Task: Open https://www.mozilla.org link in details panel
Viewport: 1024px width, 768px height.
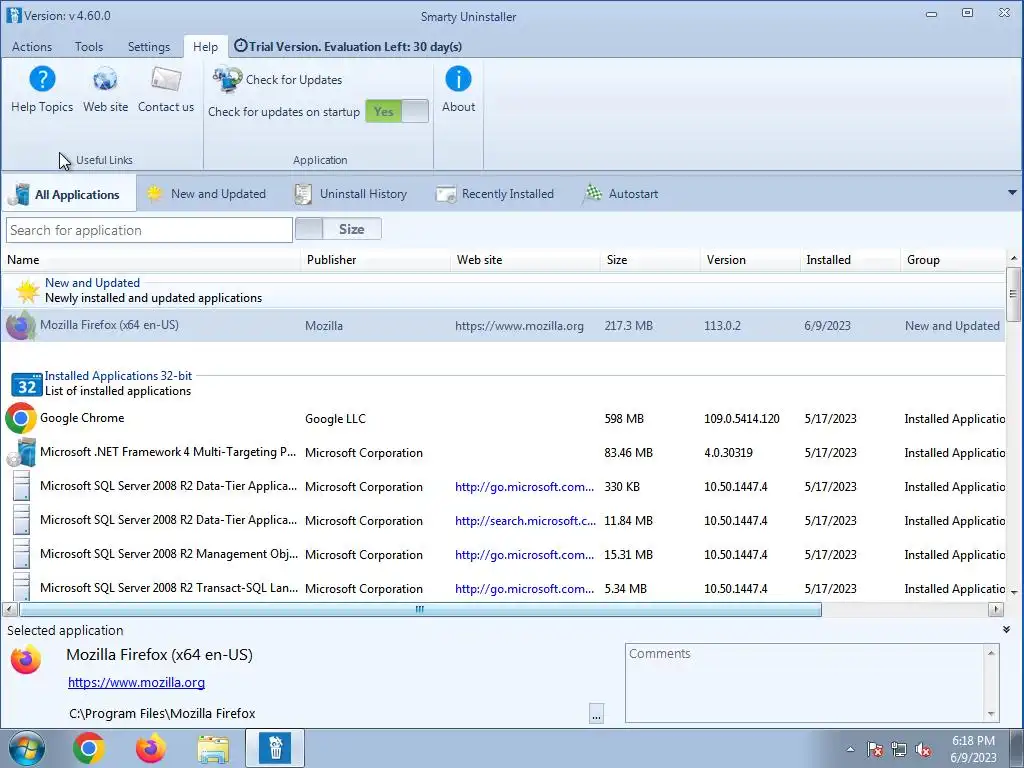Action: 136,682
